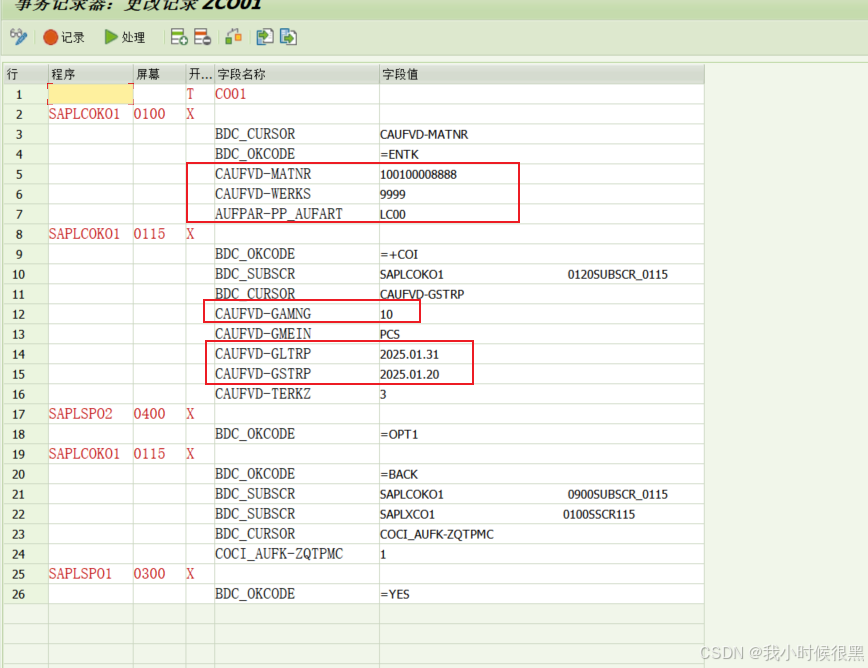This screenshot has height=668, width=868.
Task: Click the X start flag in row 17
Action: tap(190, 414)
